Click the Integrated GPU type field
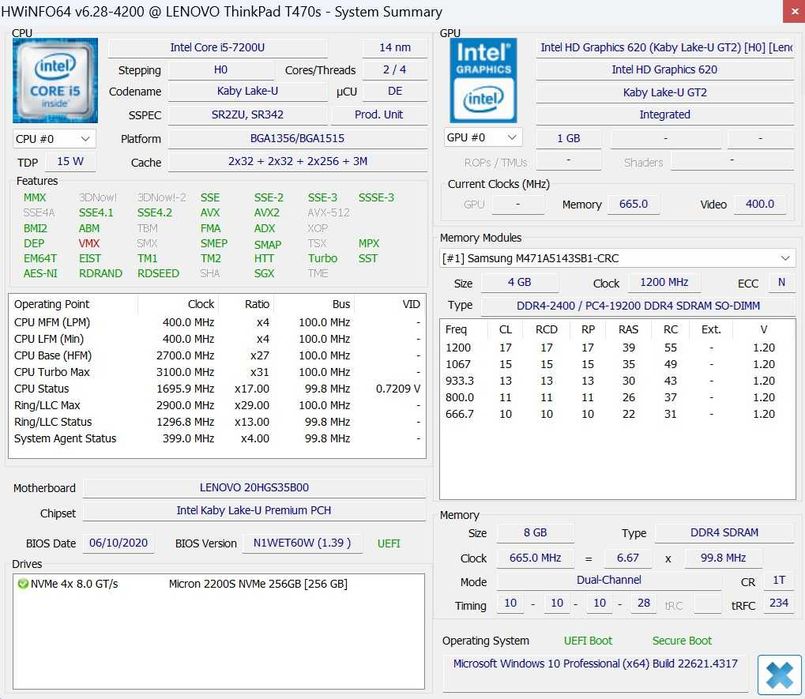This screenshot has width=805, height=699. [x=665, y=114]
